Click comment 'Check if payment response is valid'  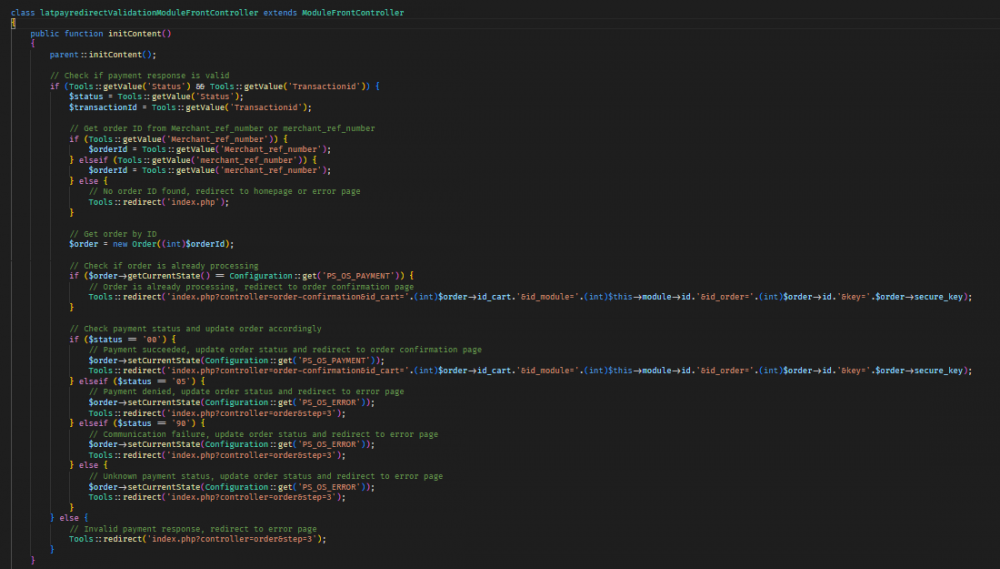[x=140, y=76]
